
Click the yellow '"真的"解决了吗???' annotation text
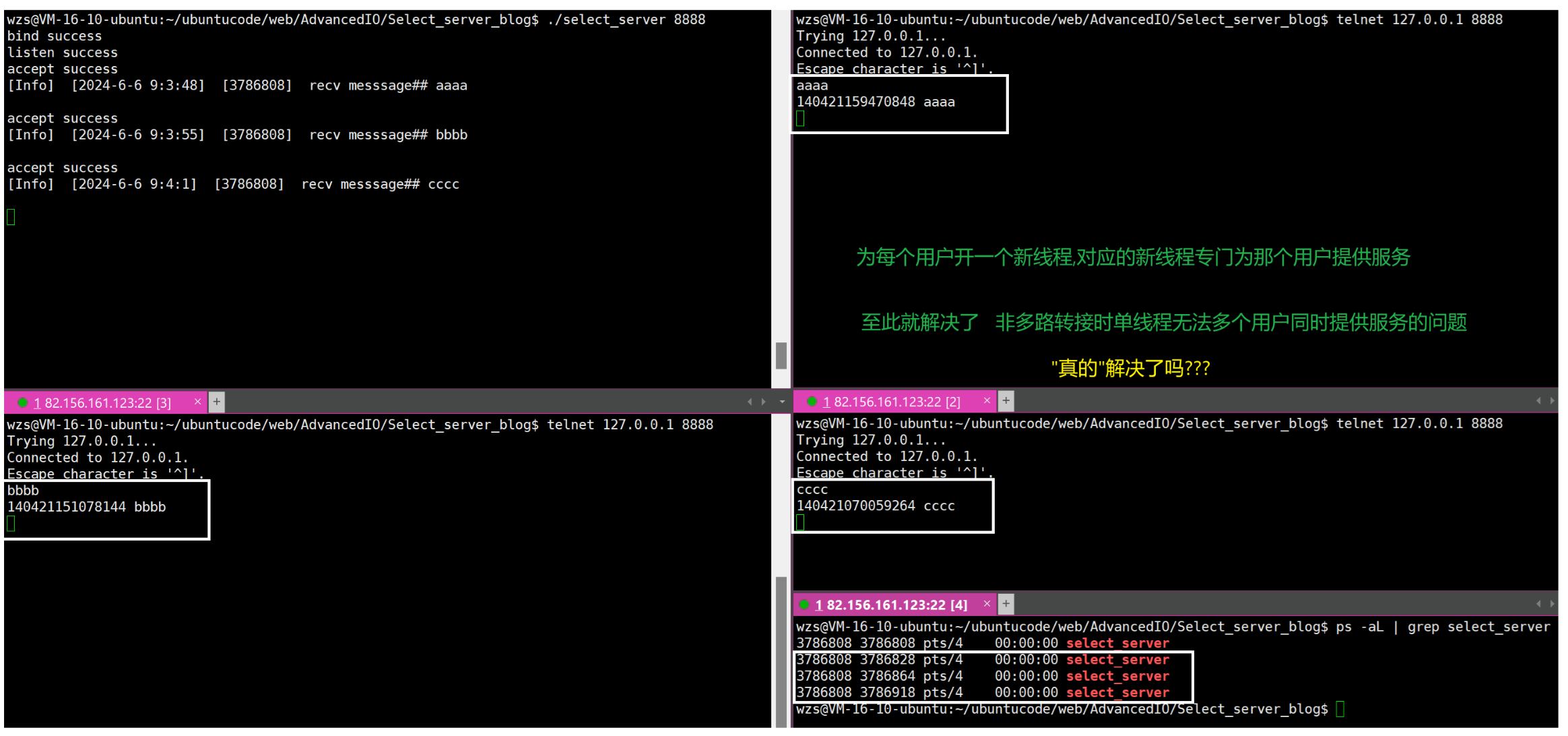point(1131,368)
